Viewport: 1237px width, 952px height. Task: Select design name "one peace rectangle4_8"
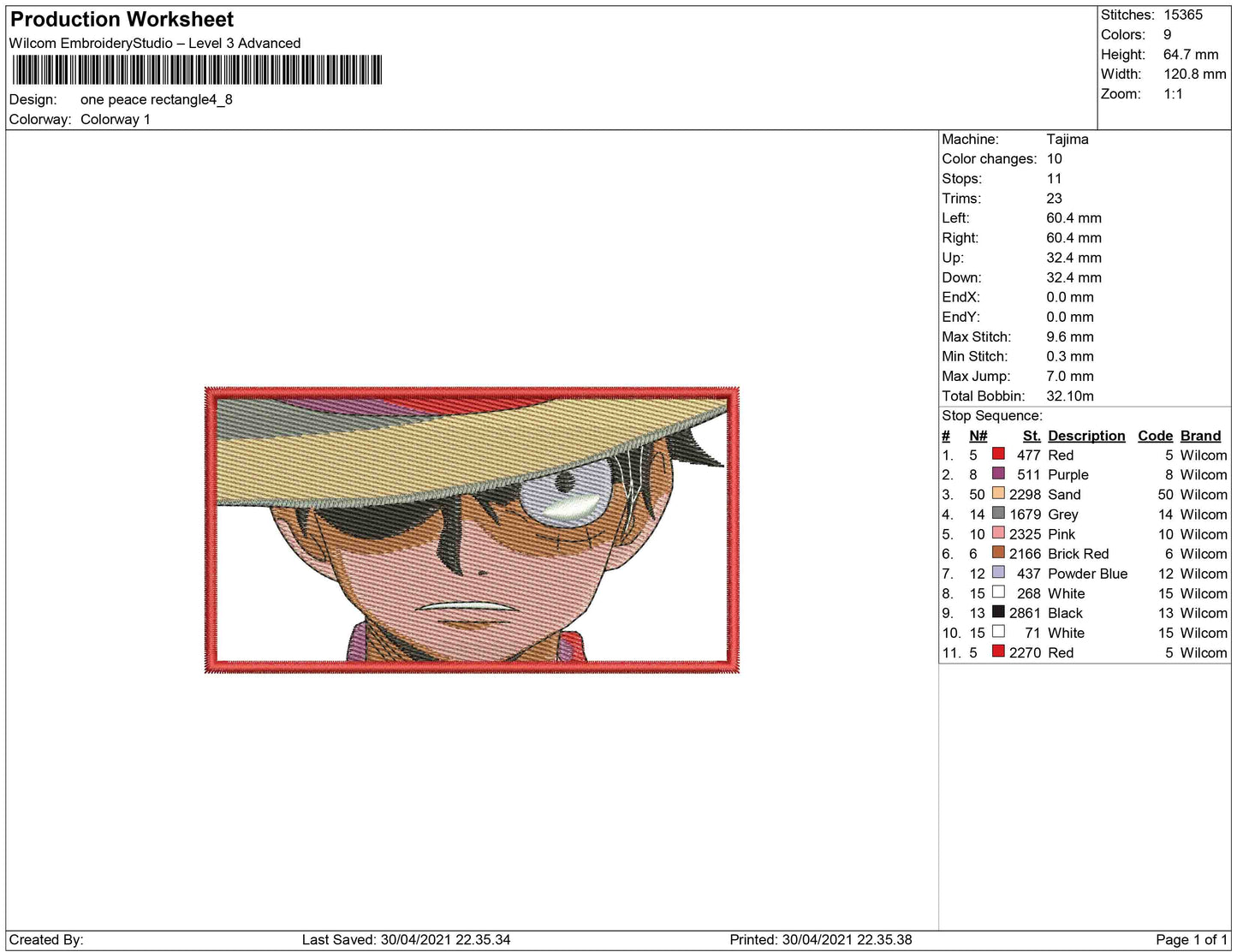157,99
